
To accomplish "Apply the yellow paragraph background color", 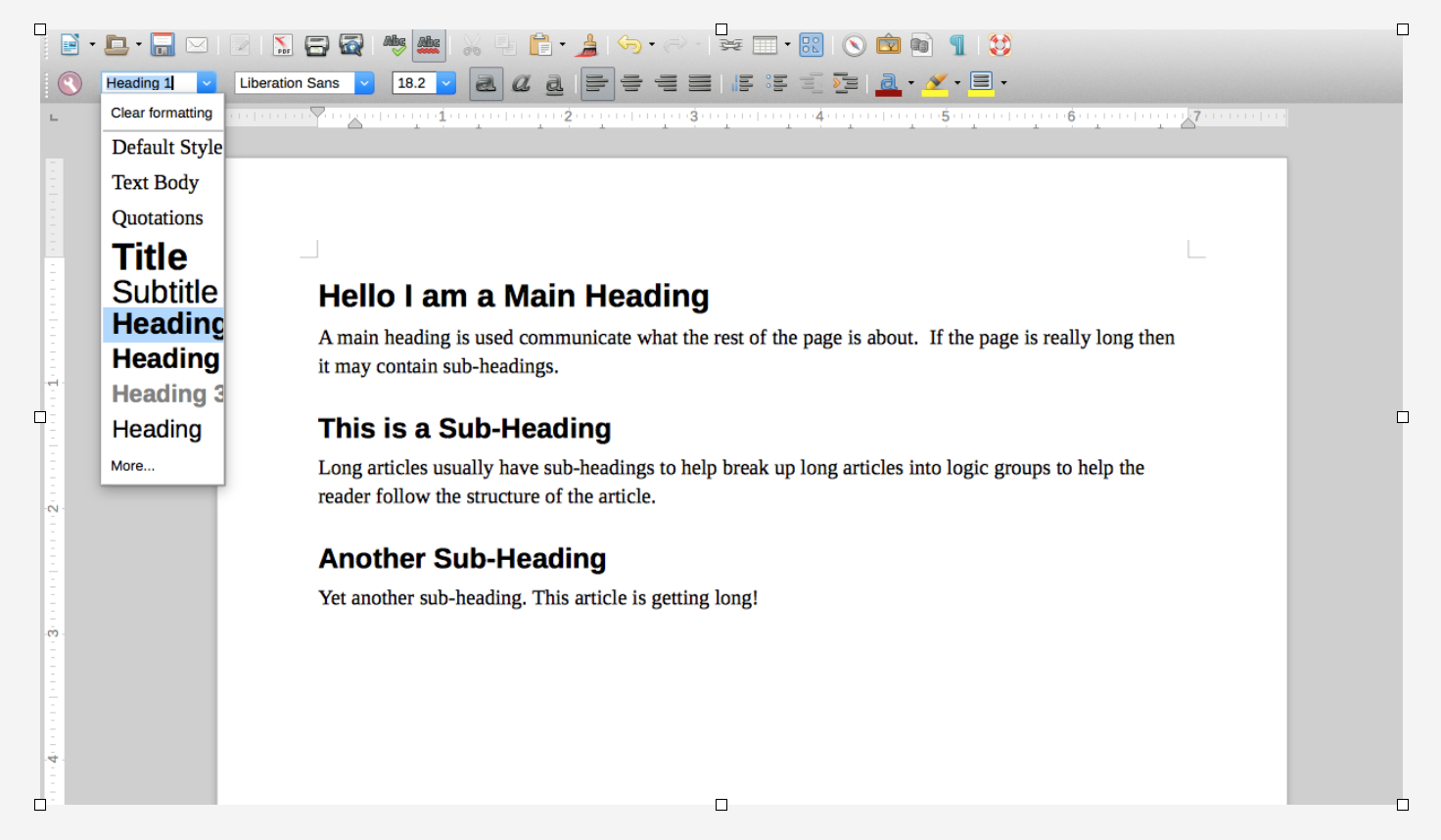I will [x=981, y=84].
